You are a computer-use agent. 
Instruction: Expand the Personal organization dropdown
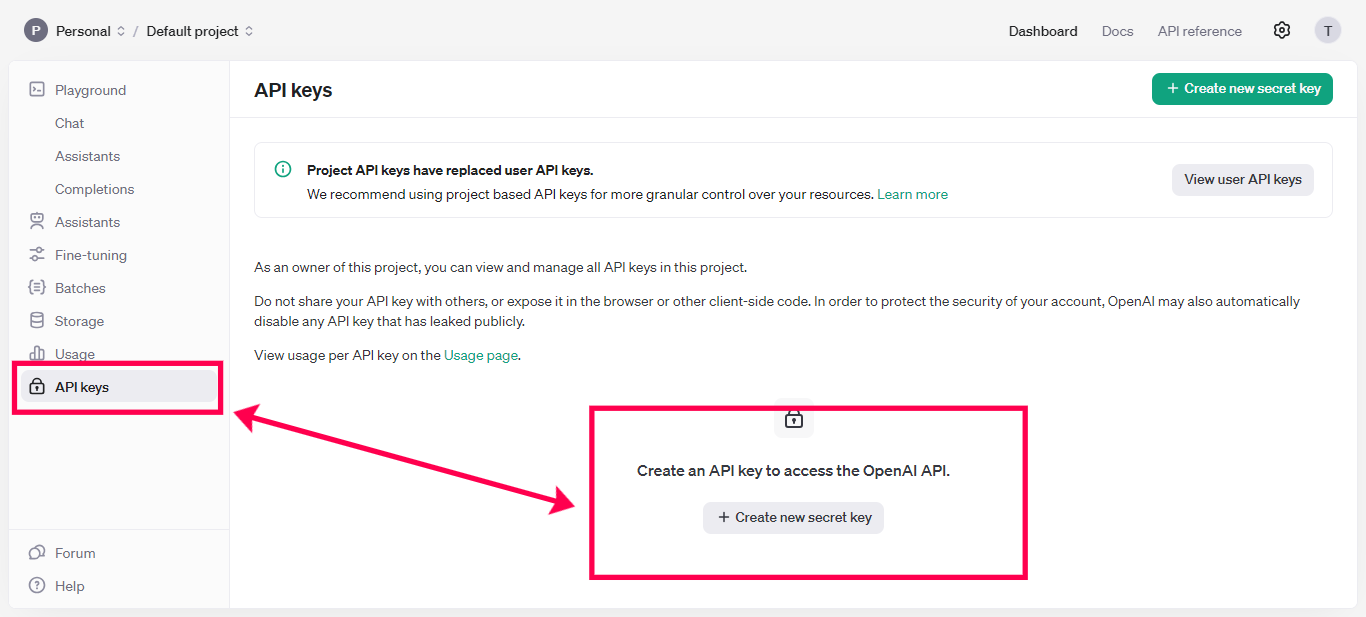84,31
